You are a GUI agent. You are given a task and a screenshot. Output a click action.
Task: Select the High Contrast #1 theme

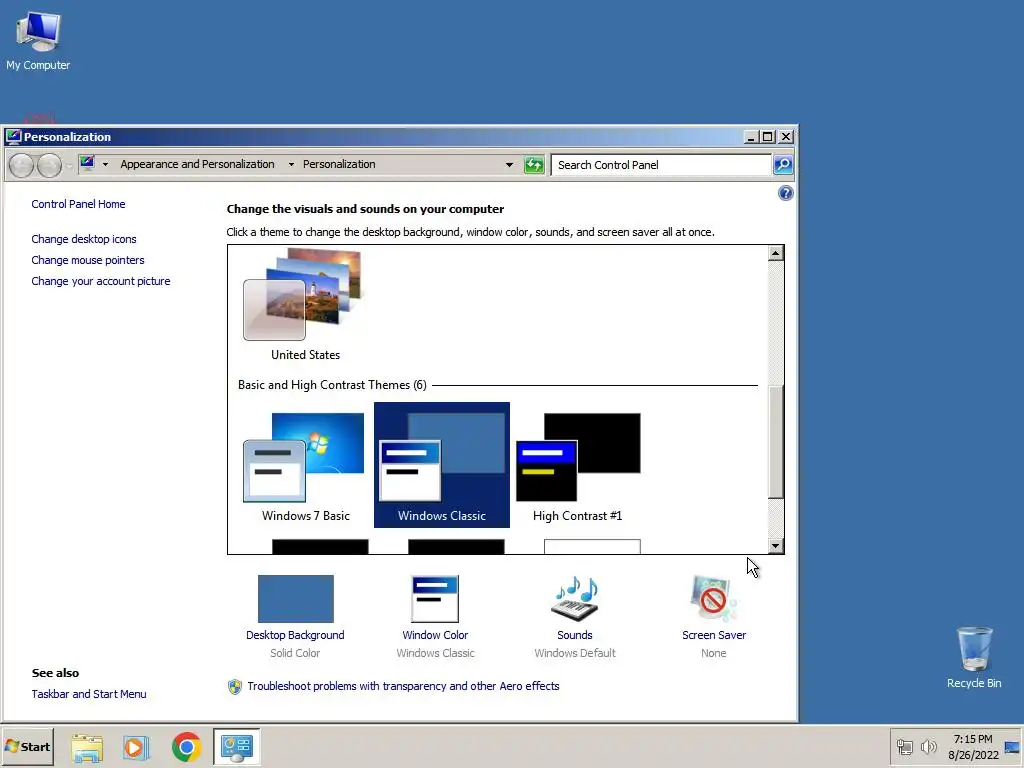pos(578,466)
